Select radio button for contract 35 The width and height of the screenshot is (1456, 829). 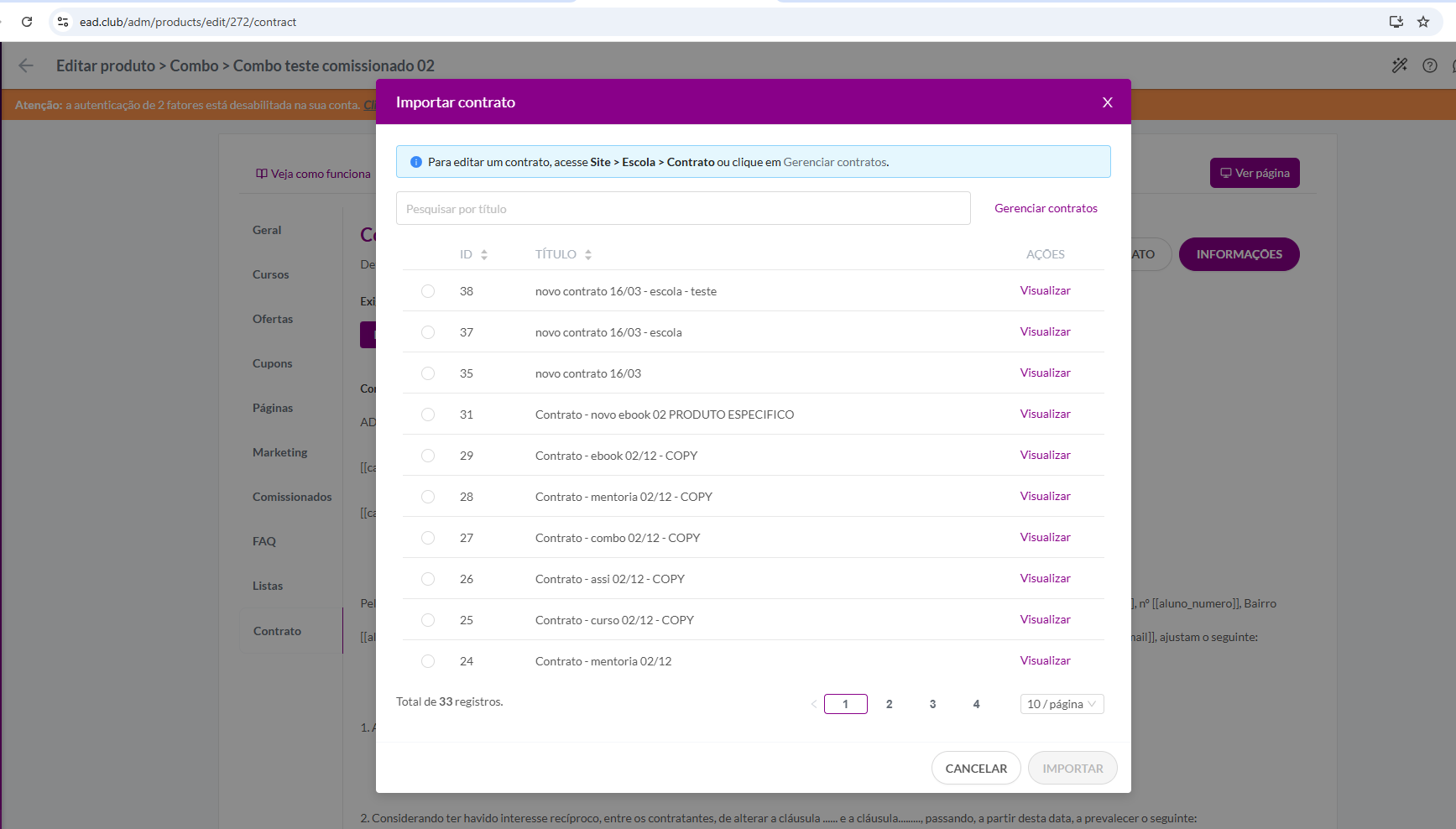(428, 373)
